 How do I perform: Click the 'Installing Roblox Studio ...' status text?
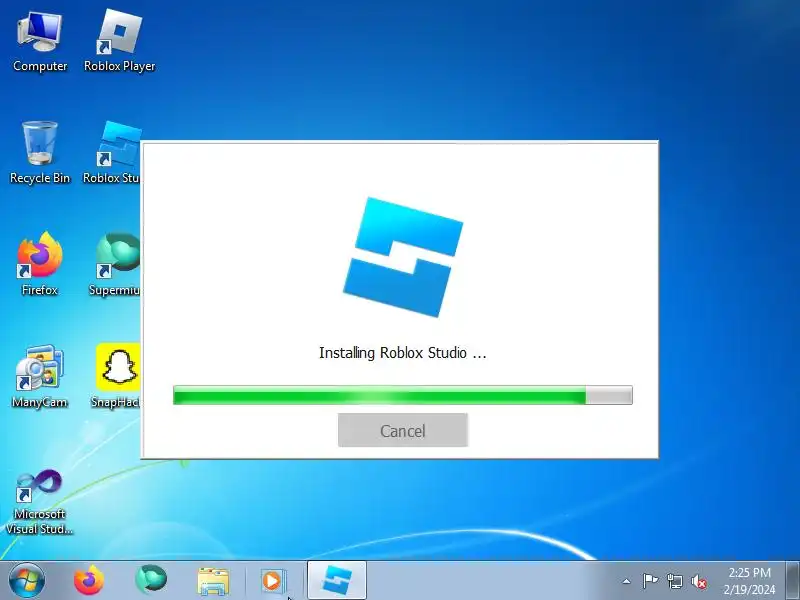(x=403, y=353)
